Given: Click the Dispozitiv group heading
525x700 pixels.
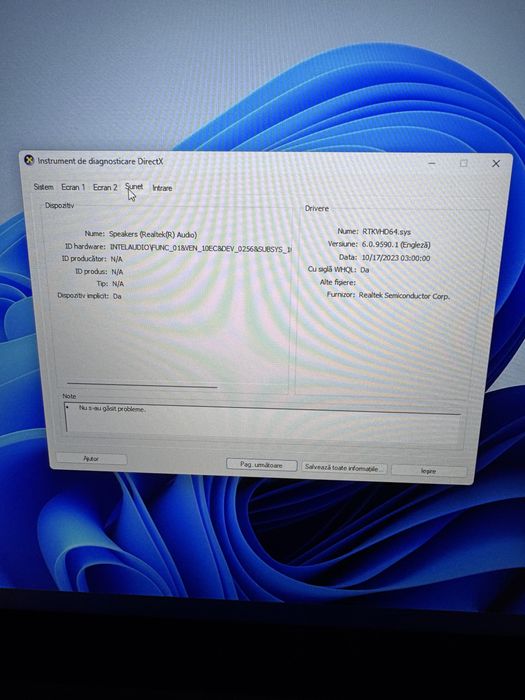Looking at the screenshot, I should [x=59, y=206].
